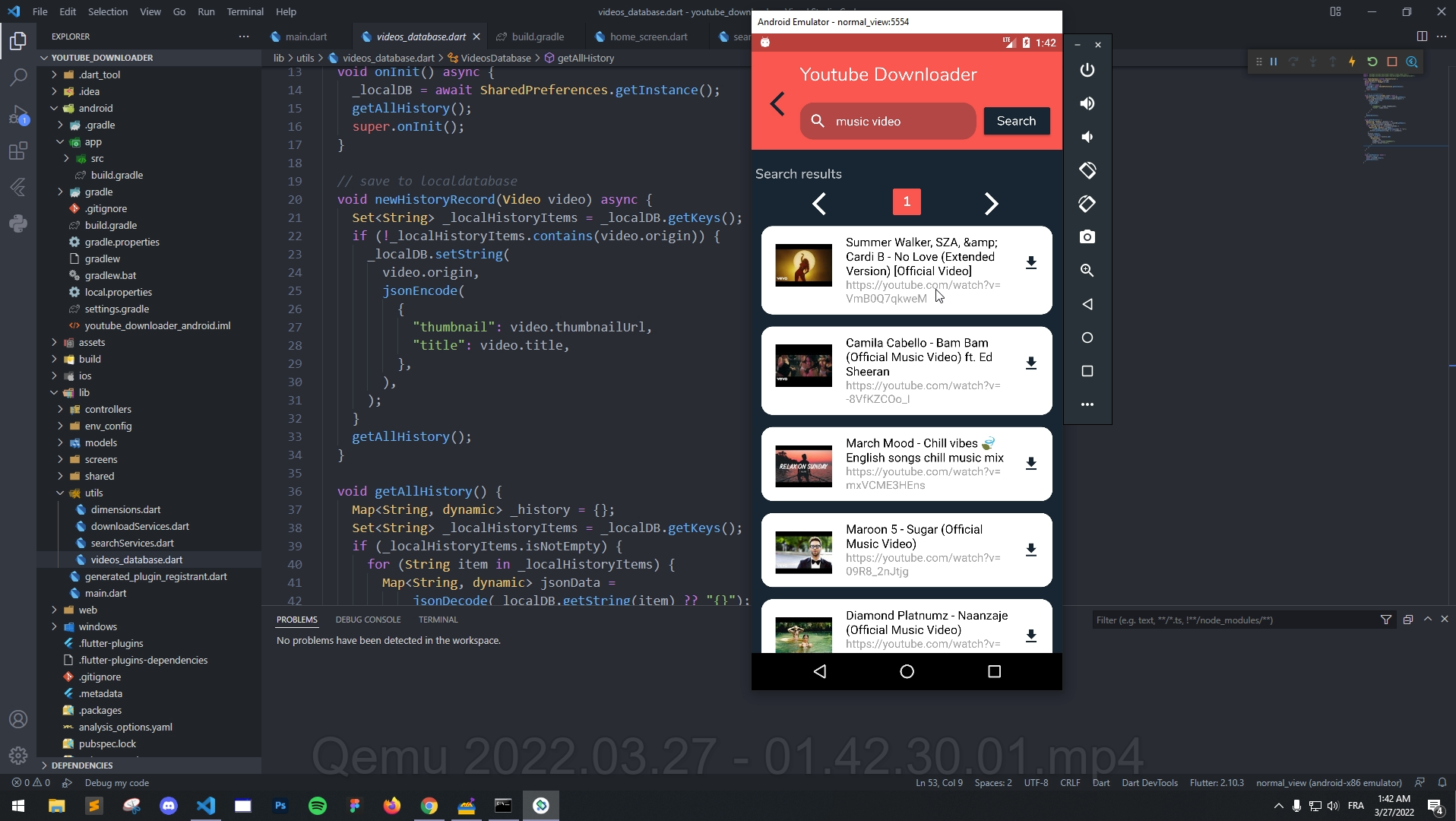Click the music video search field
Image resolution: width=1456 pixels, height=821 pixels.
[888, 121]
